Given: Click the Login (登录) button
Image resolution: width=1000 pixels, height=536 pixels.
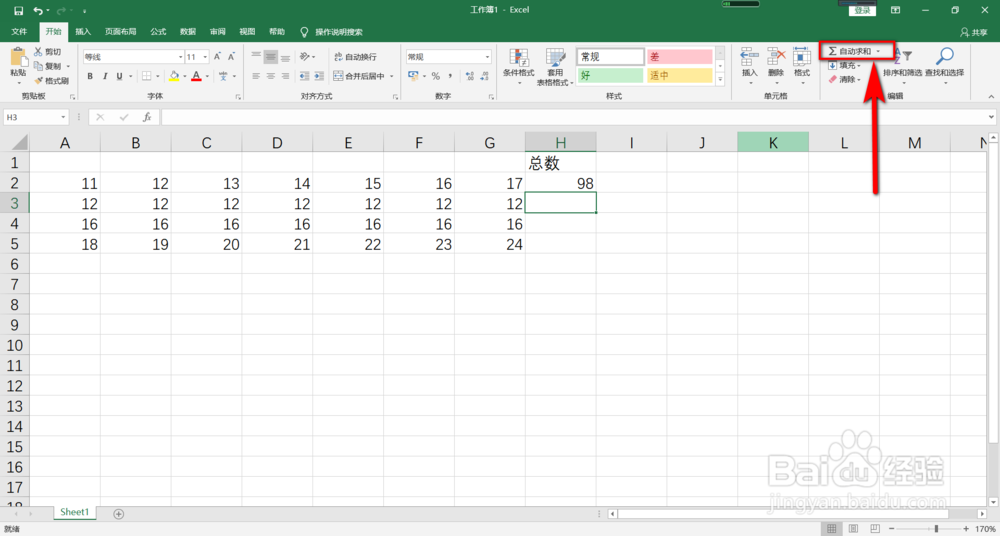Looking at the screenshot, I should tap(862, 11).
